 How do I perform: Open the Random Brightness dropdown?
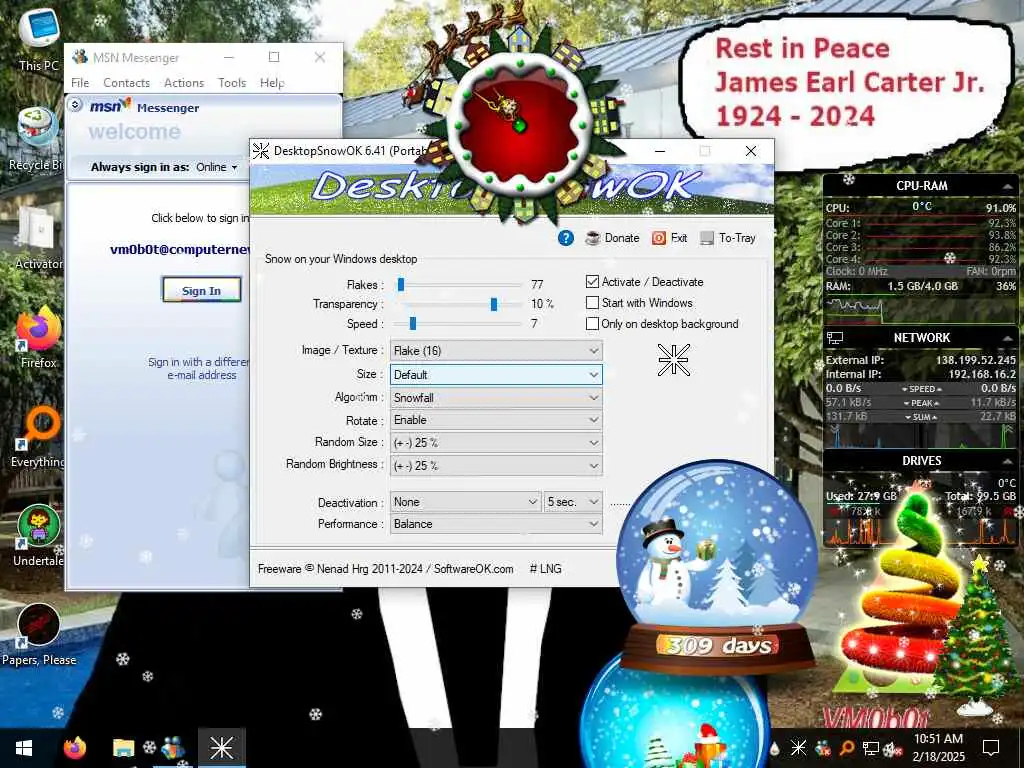point(496,466)
